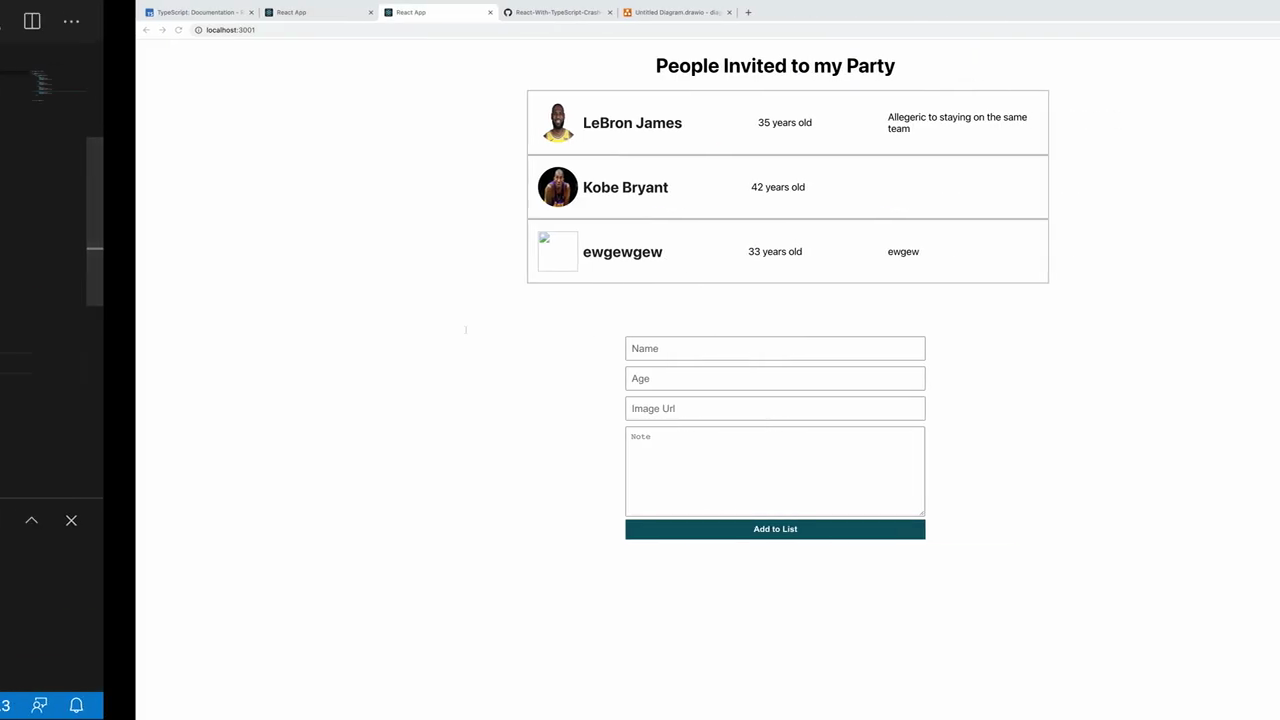Go back with the browser back arrow
1280x720 pixels.
tap(146, 30)
